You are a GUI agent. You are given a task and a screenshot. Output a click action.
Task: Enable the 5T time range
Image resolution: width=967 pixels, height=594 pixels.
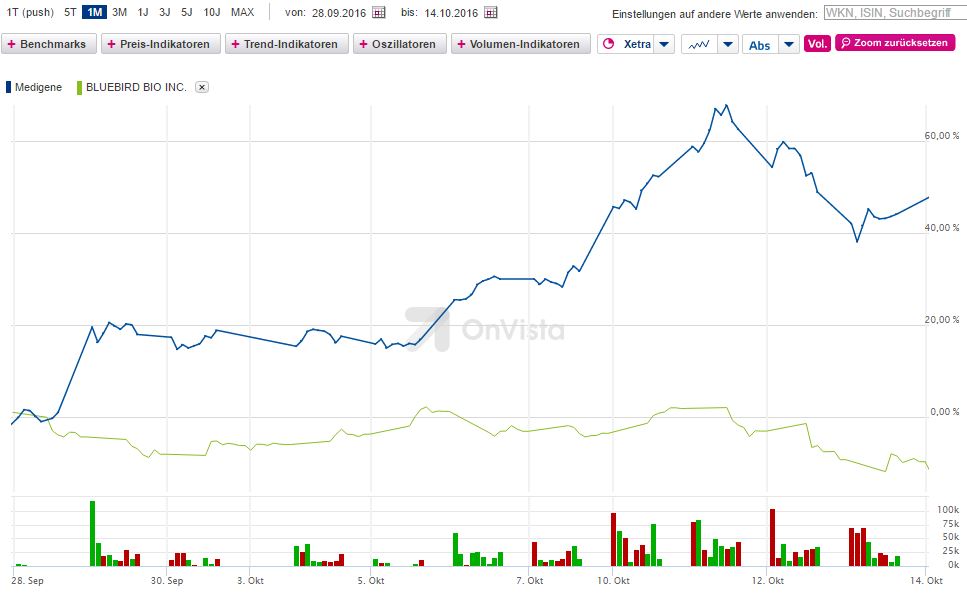[x=69, y=12]
